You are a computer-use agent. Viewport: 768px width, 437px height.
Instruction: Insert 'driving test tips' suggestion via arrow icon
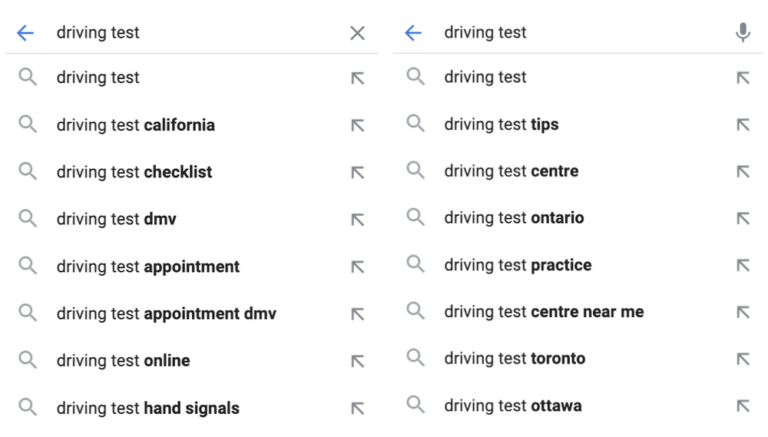tap(742, 125)
